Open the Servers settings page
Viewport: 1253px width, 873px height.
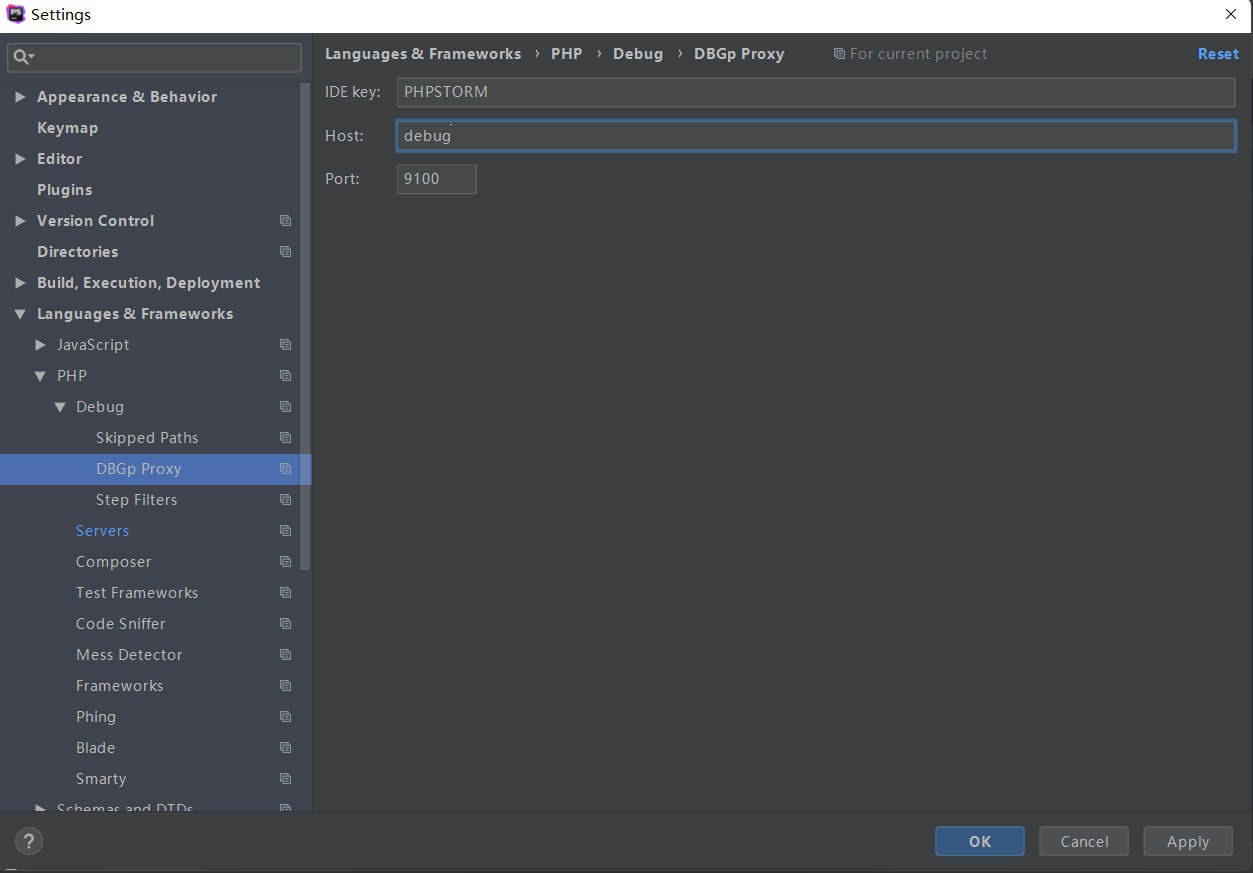[x=102, y=531]
